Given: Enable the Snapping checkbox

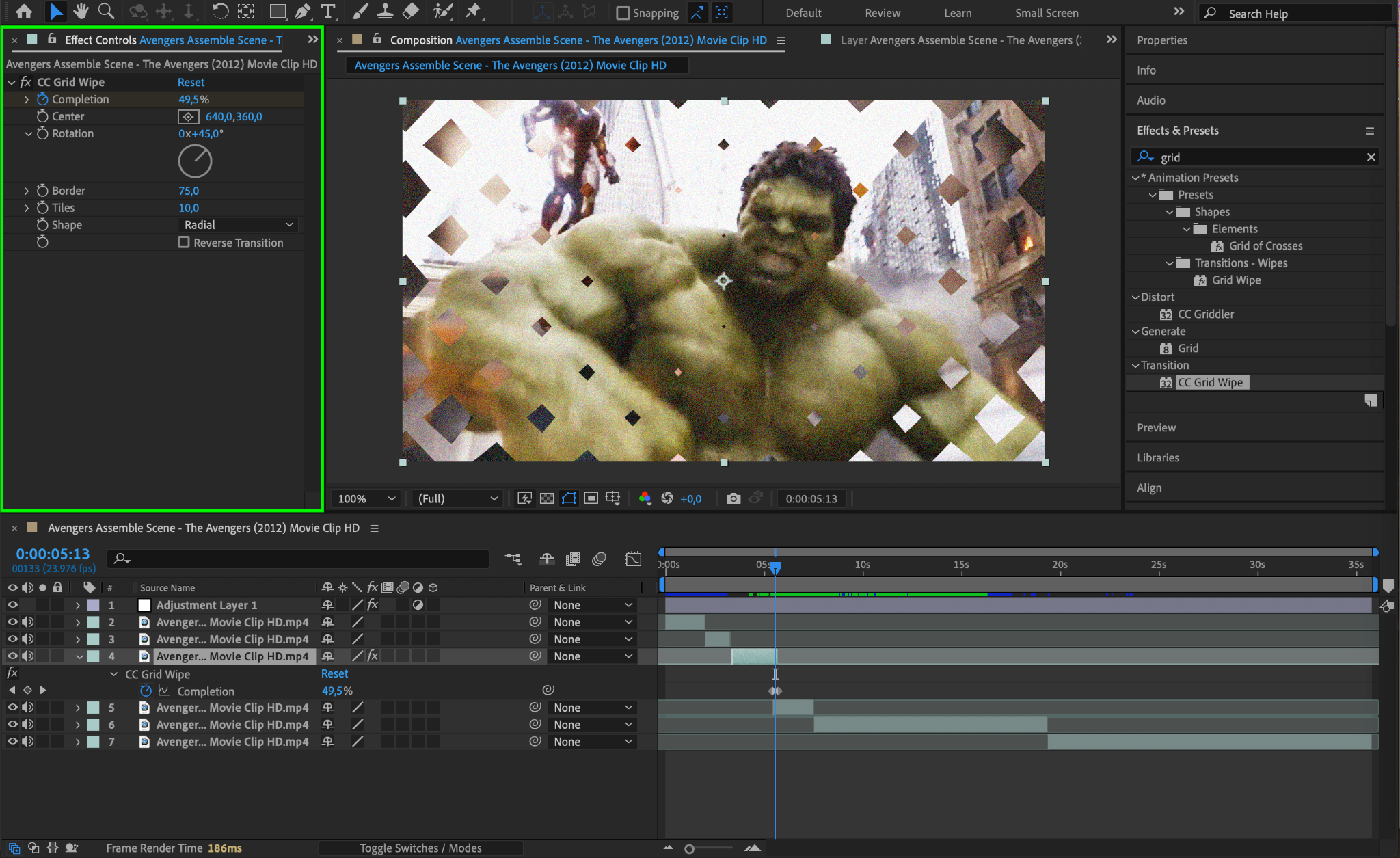Looking at the screenshot, I should (623, 13).
